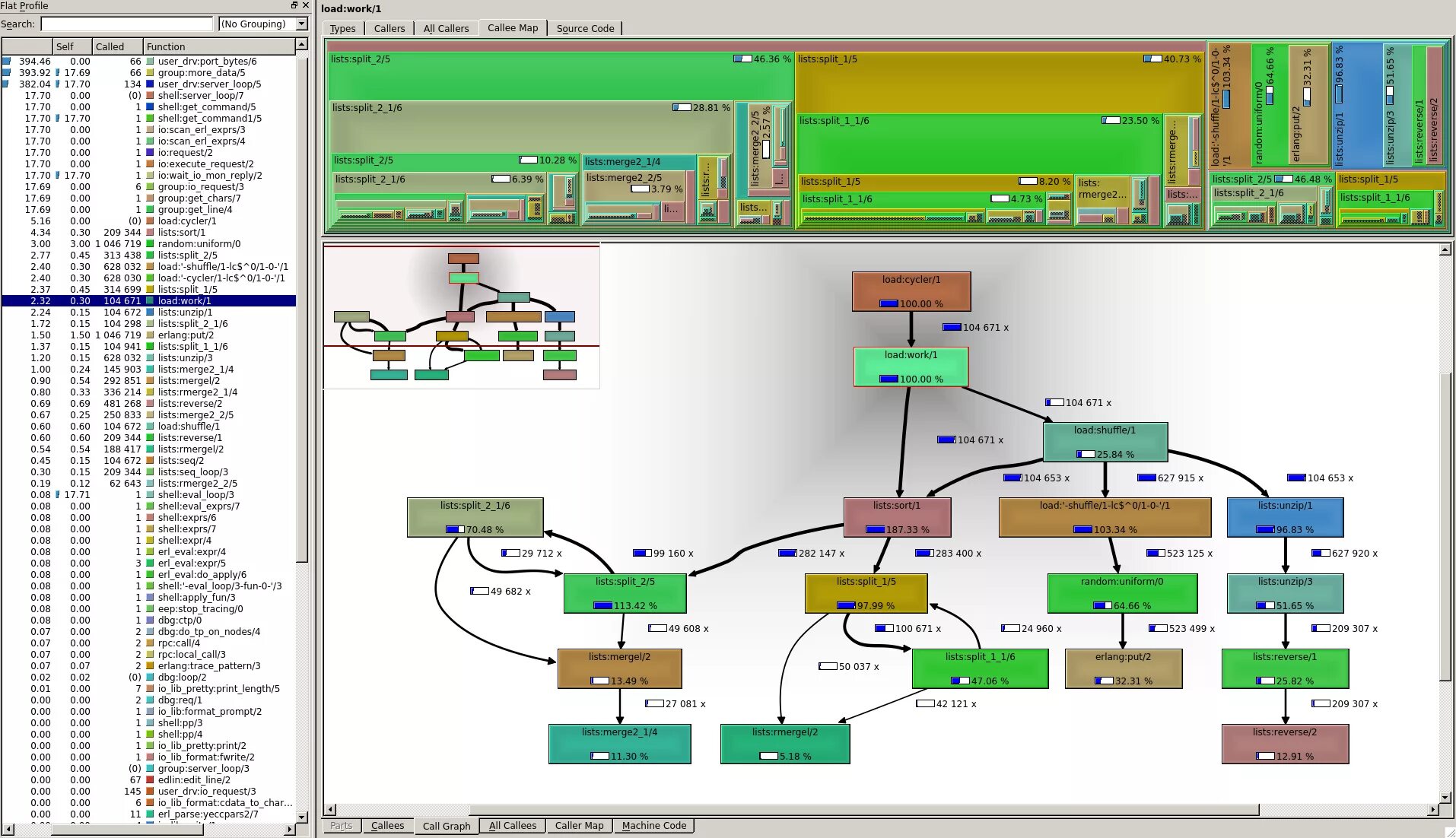Select the load:shuffle/1 graph node

[1105, 442]
